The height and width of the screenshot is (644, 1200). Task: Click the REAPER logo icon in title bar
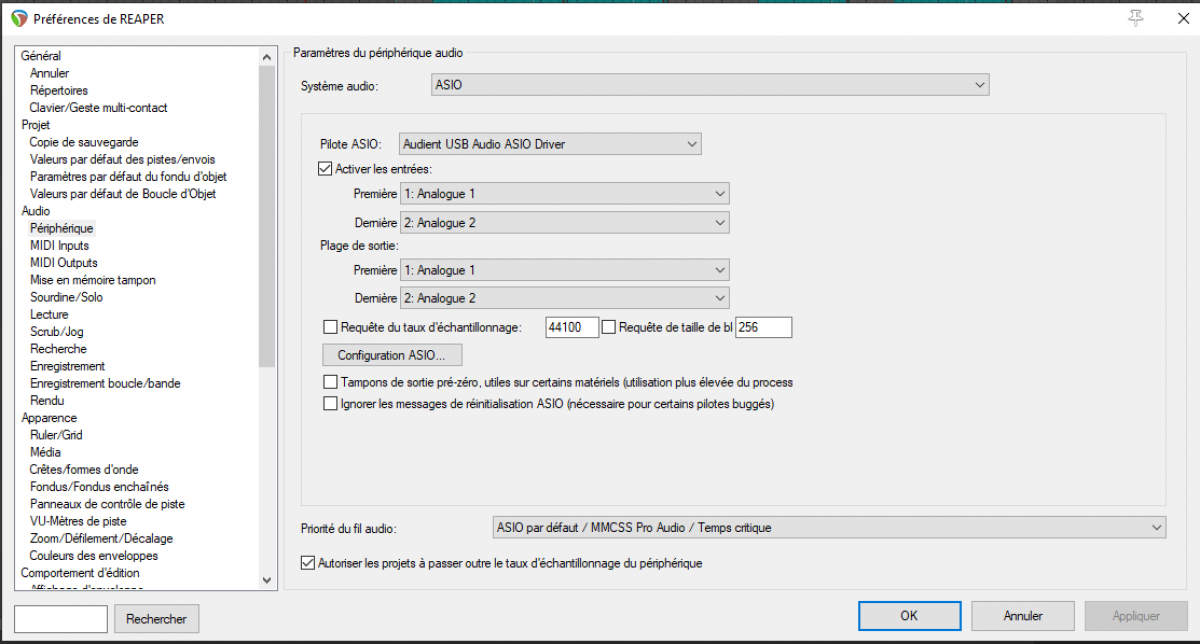pyautogui.click(x=19, y=19)
